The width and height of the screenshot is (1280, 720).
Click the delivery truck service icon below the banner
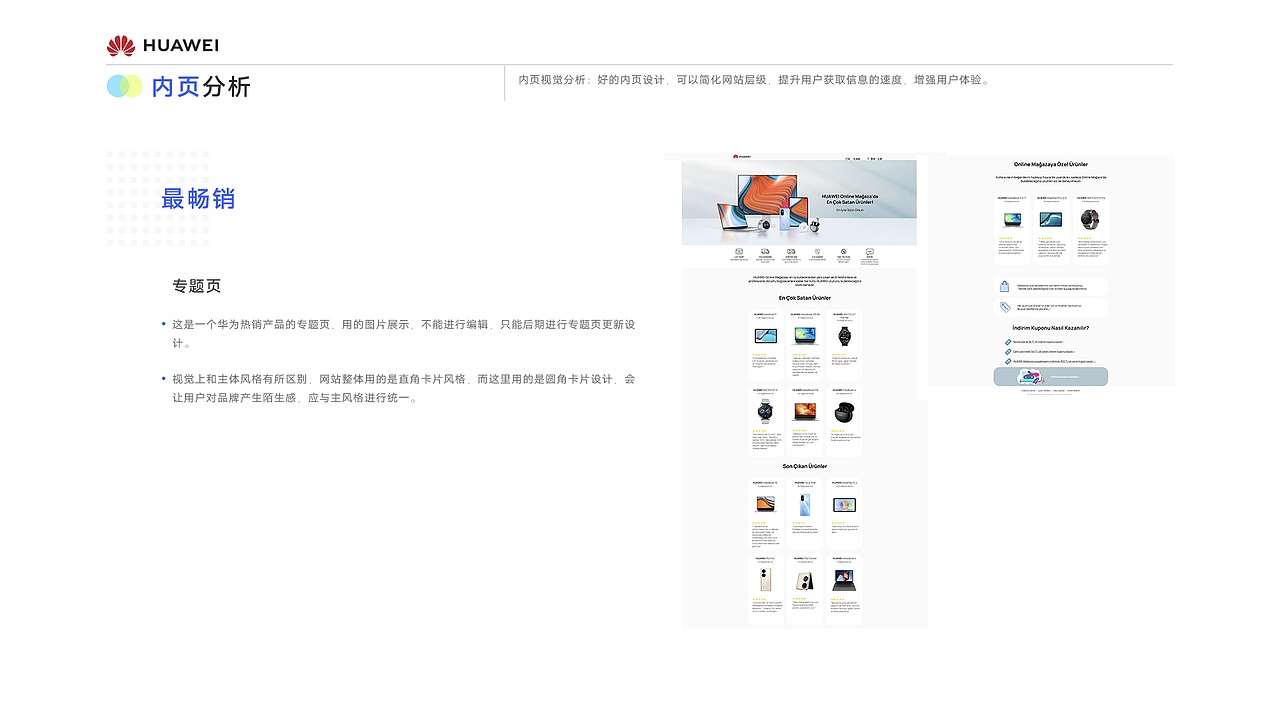pyautogui.click(x=765, y=252)
